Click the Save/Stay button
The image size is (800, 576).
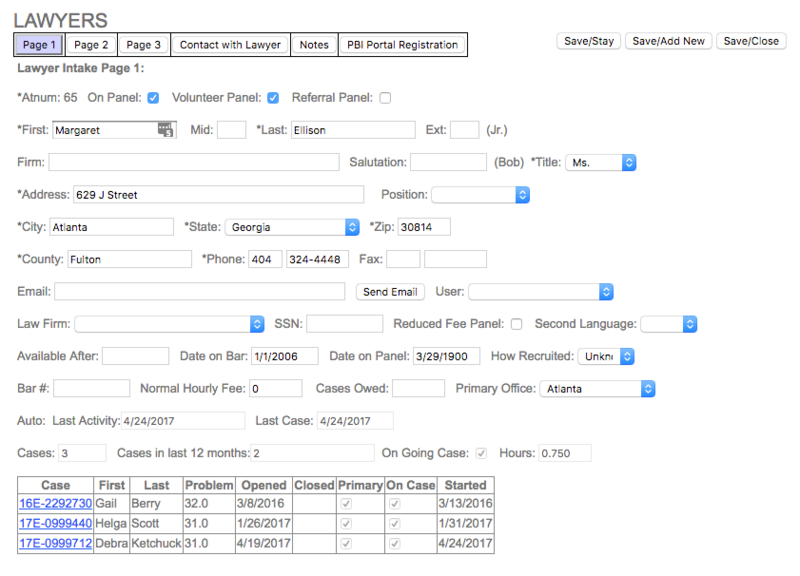point(588,40)
